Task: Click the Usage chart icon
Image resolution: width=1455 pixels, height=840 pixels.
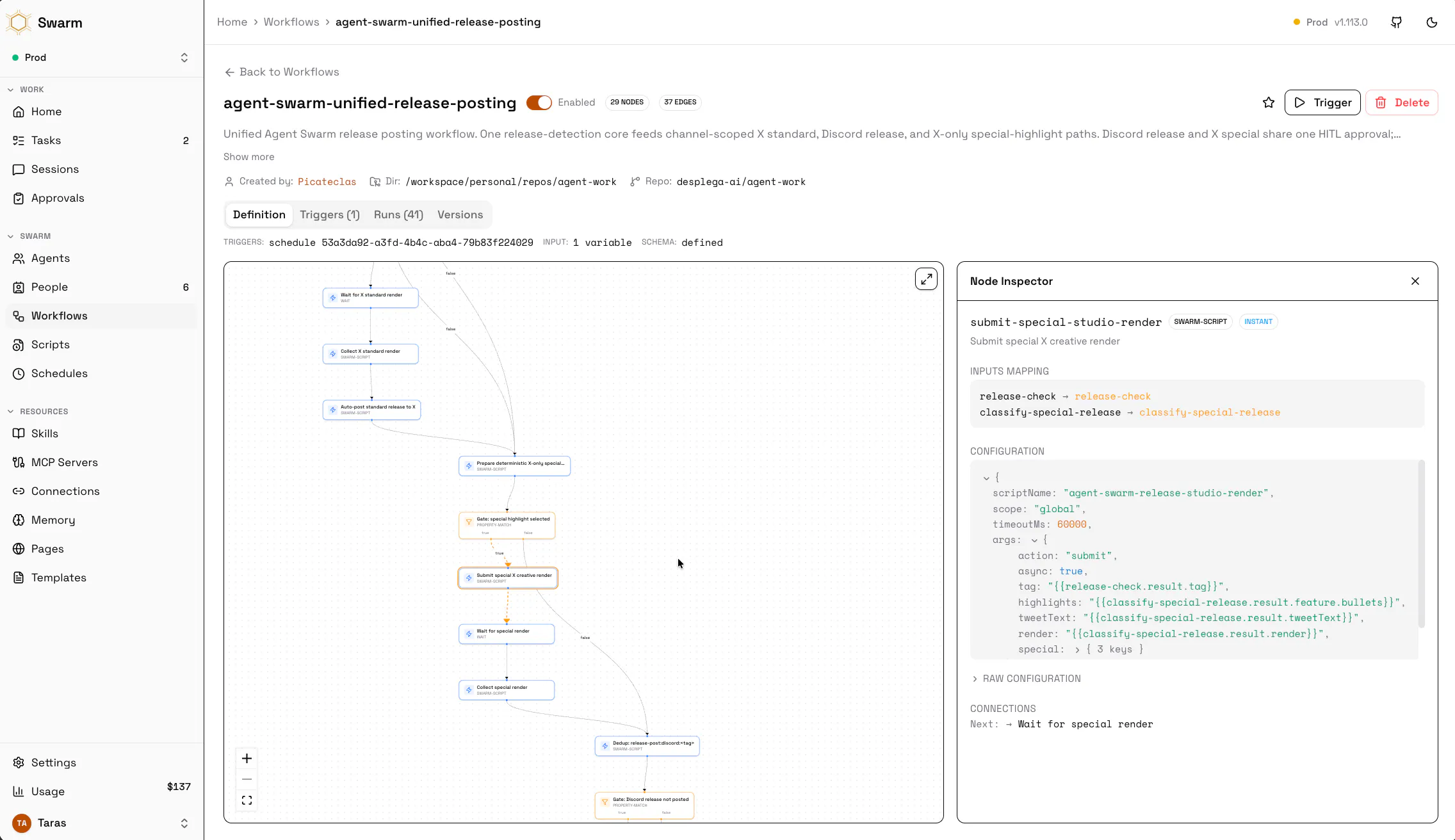Action: 19,791
